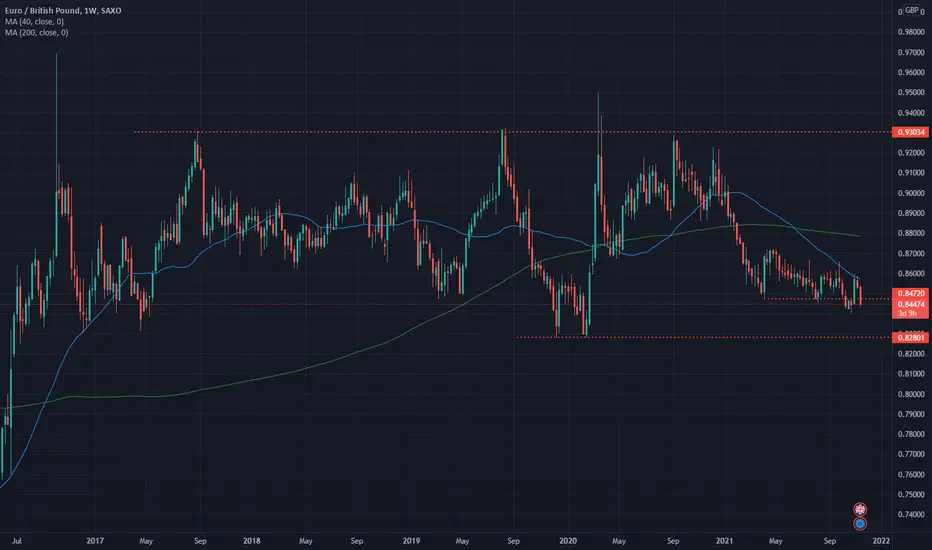Click the EU flag economic event icon
Screen dimensions: 932x550
[x=859, y=524]
